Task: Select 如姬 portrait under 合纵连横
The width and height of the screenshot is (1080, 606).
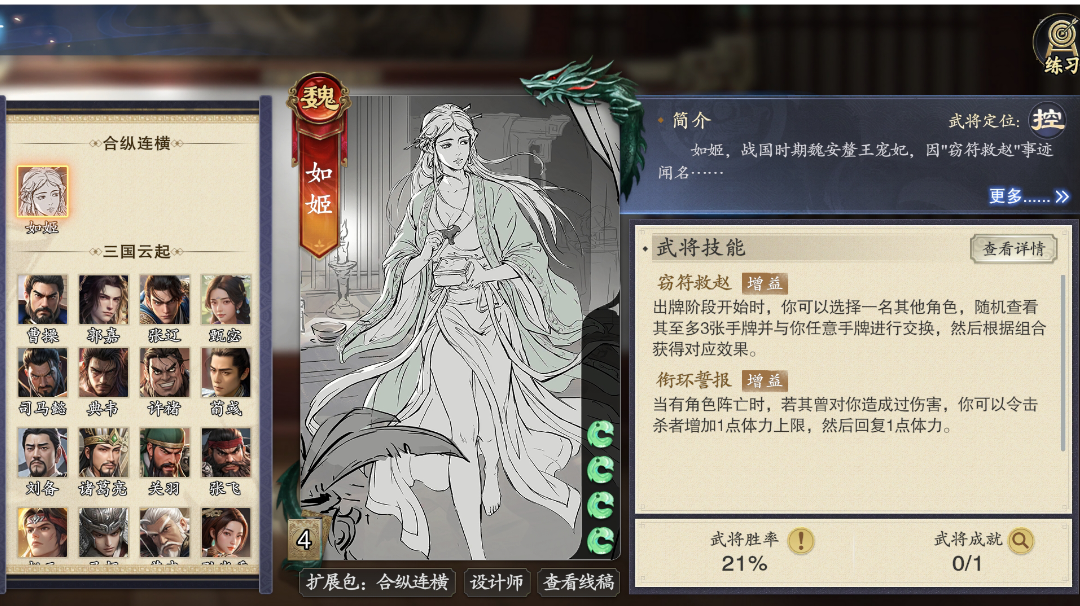Action: [43, 191]
